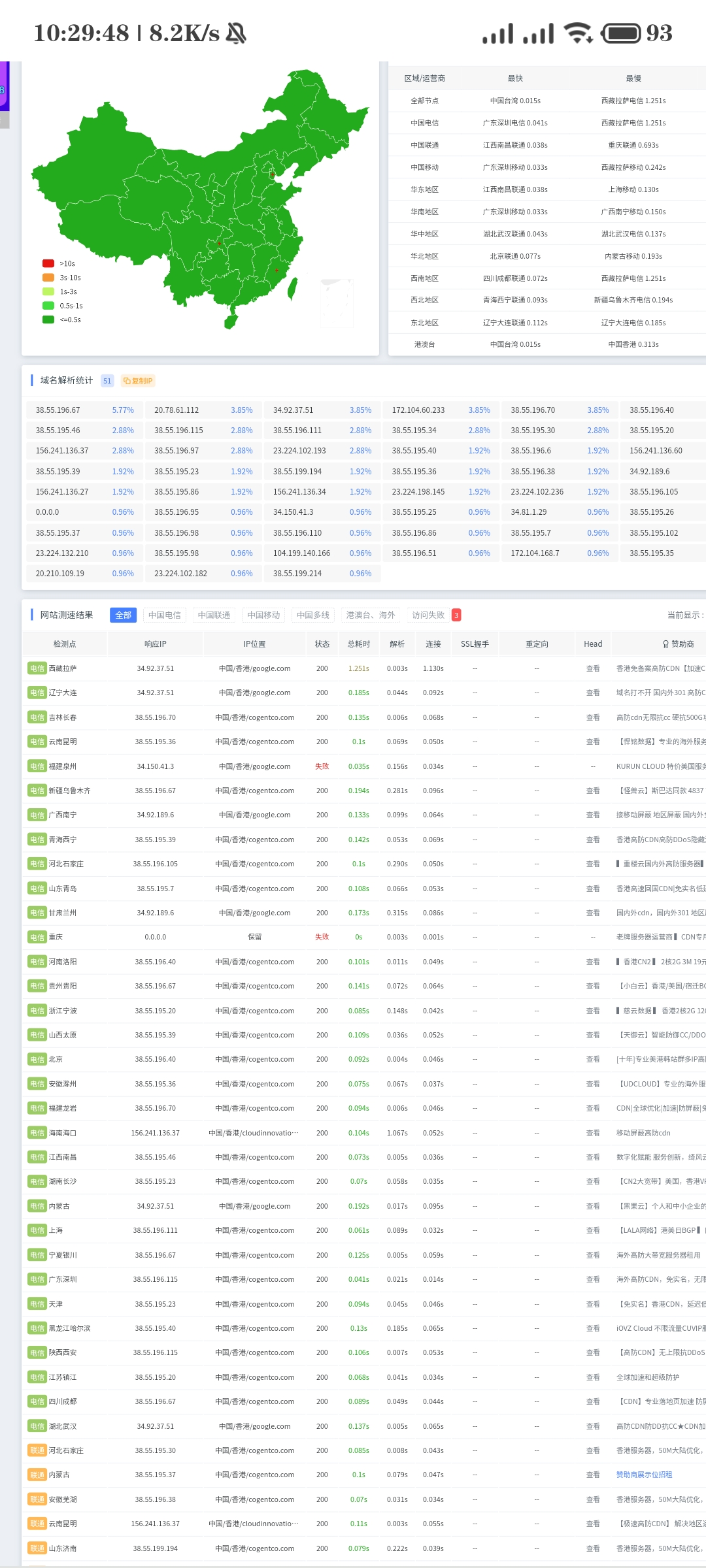This screenshot has height=1568, width=706.
Task: Click the 电信 badge for 辽宁大连
Action: point(37,693)
